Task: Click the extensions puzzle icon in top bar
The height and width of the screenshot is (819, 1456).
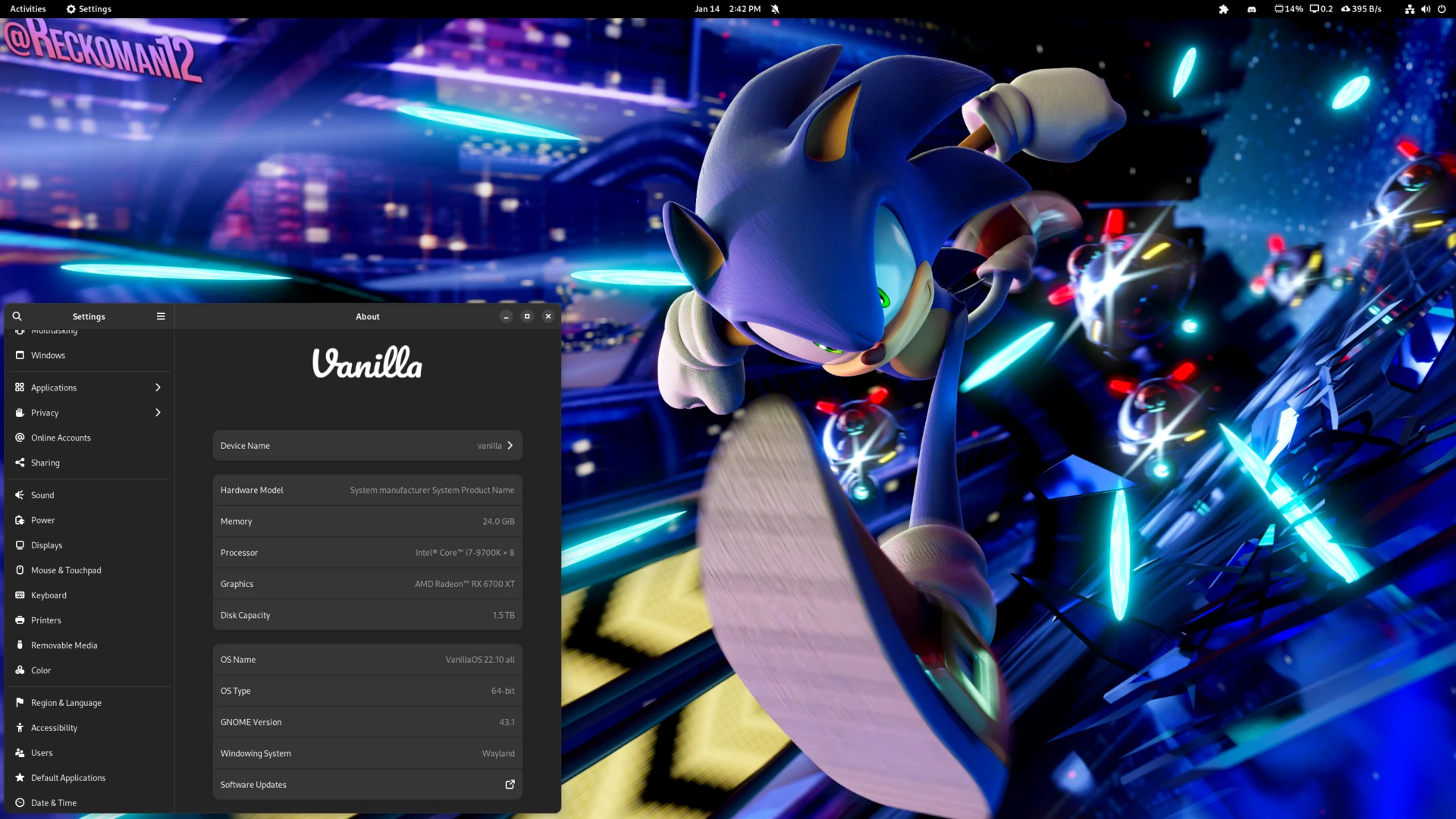Action: tap(1223, 9)
